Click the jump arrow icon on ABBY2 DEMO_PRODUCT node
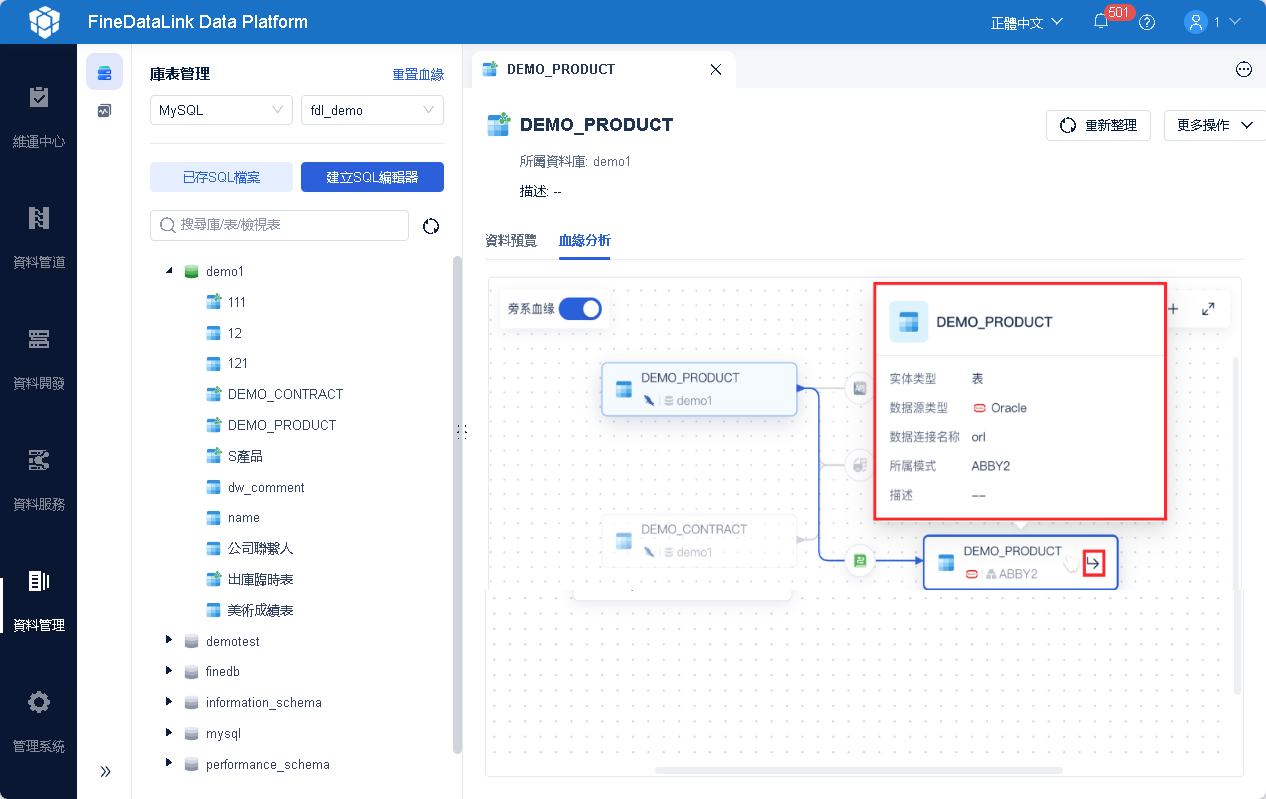Viewport: 1266px width, 799px height. (x=1094, y=564)
